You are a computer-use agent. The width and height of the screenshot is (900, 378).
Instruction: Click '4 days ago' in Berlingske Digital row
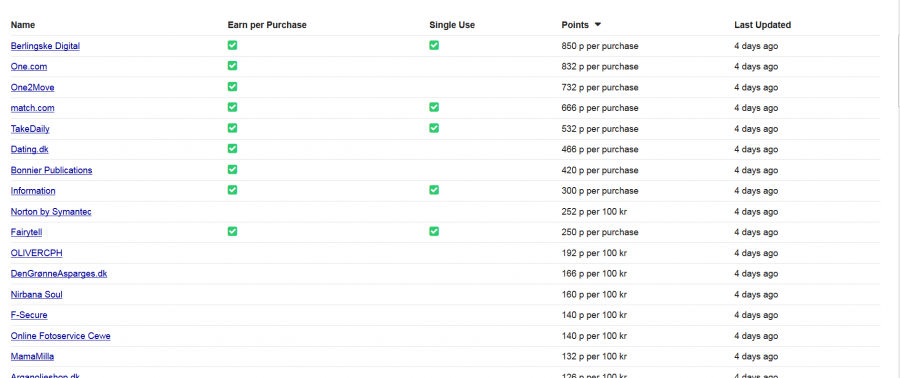[756, 46]
